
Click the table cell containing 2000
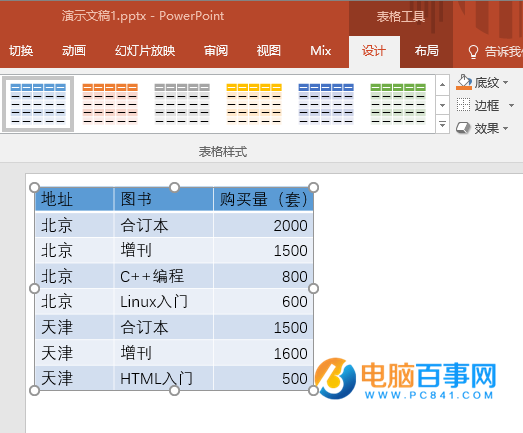[x=263, y=225]
